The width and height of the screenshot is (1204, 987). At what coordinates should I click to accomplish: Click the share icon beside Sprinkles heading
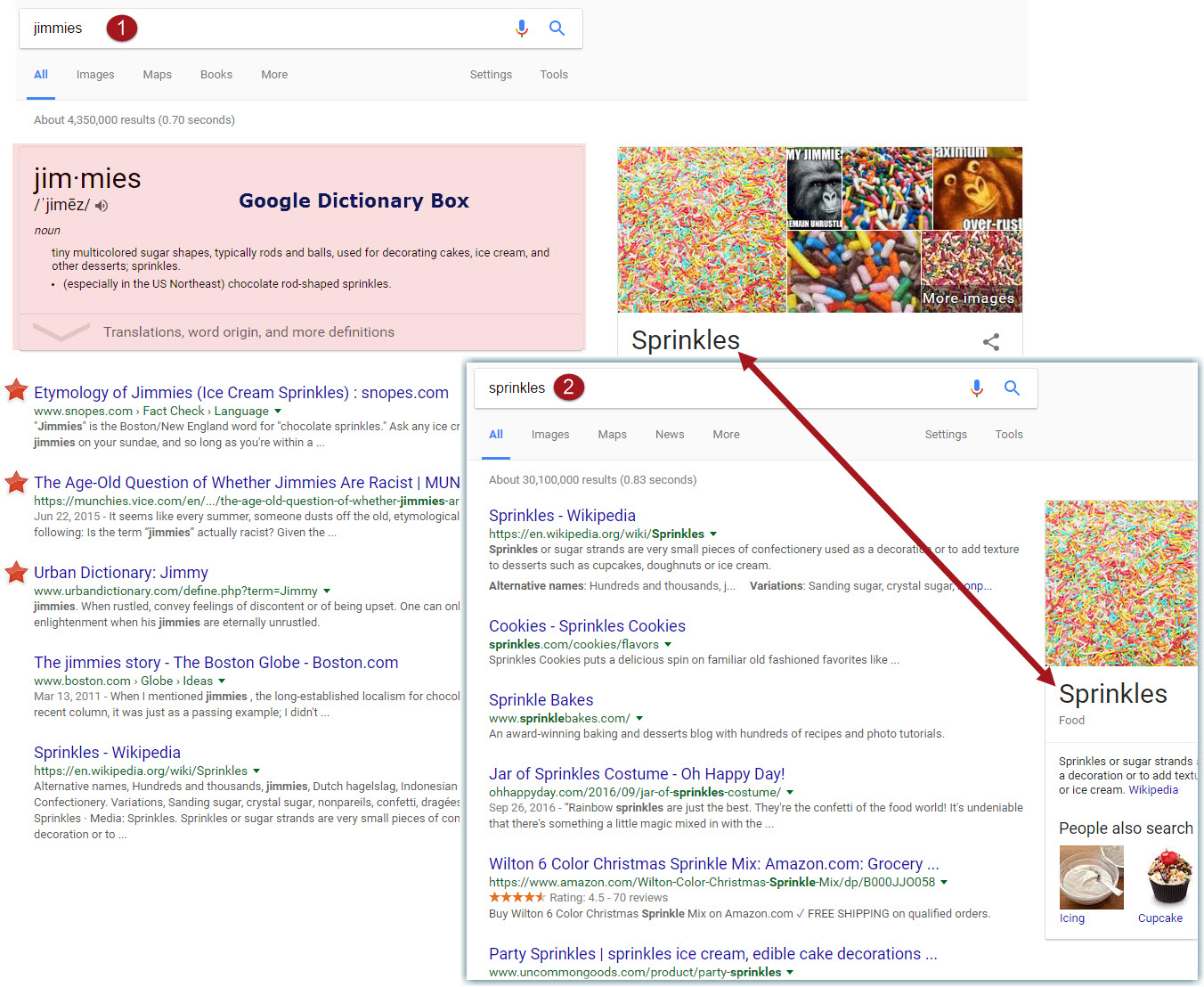pos(991,341)
